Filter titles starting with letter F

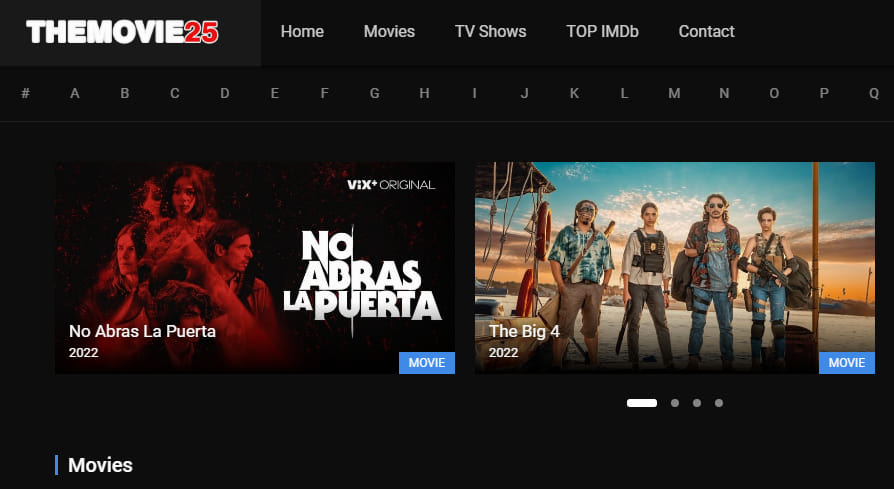click(x=324, y=93)
